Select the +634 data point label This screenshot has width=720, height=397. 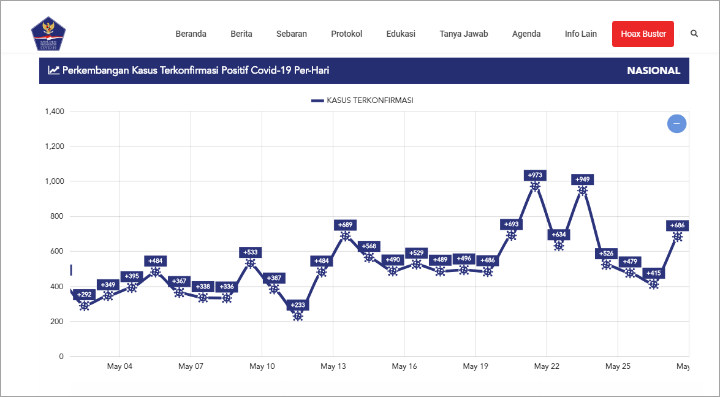point(559,235)
